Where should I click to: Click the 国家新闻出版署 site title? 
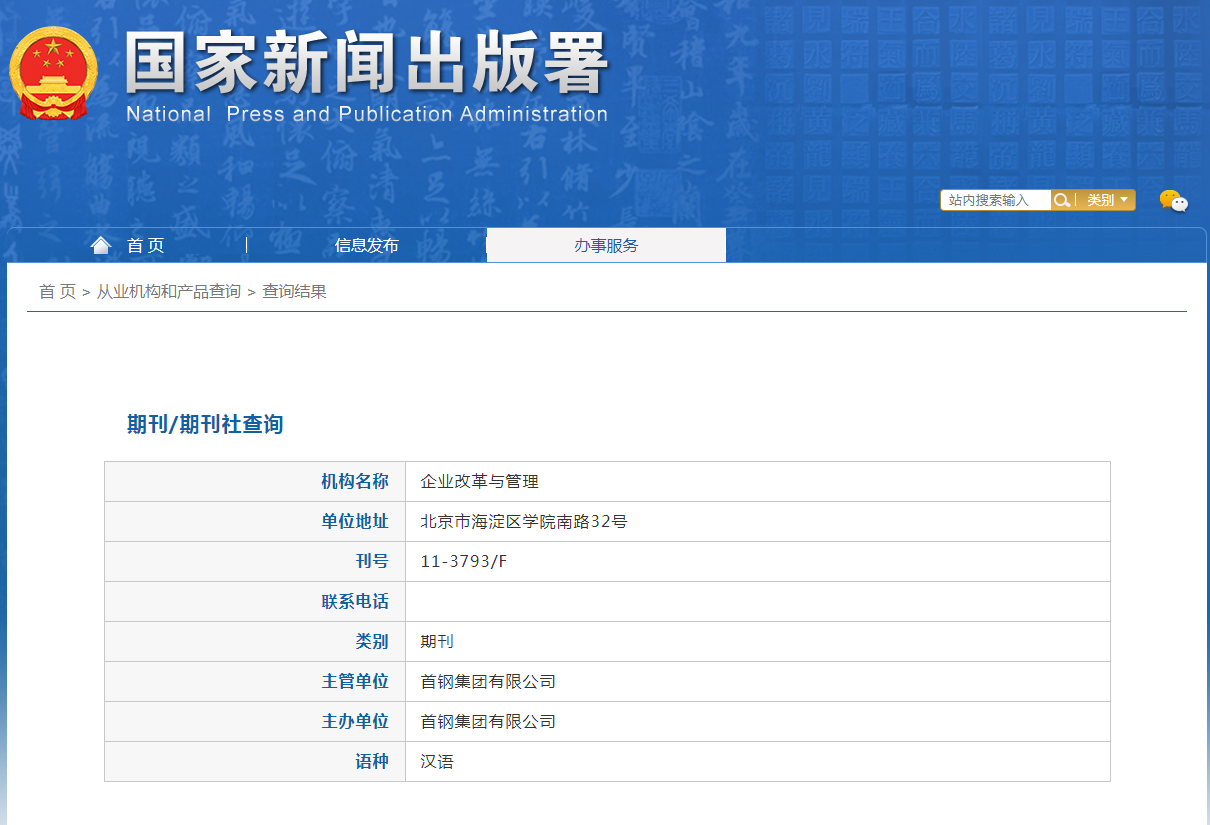[x=366, y=64]
